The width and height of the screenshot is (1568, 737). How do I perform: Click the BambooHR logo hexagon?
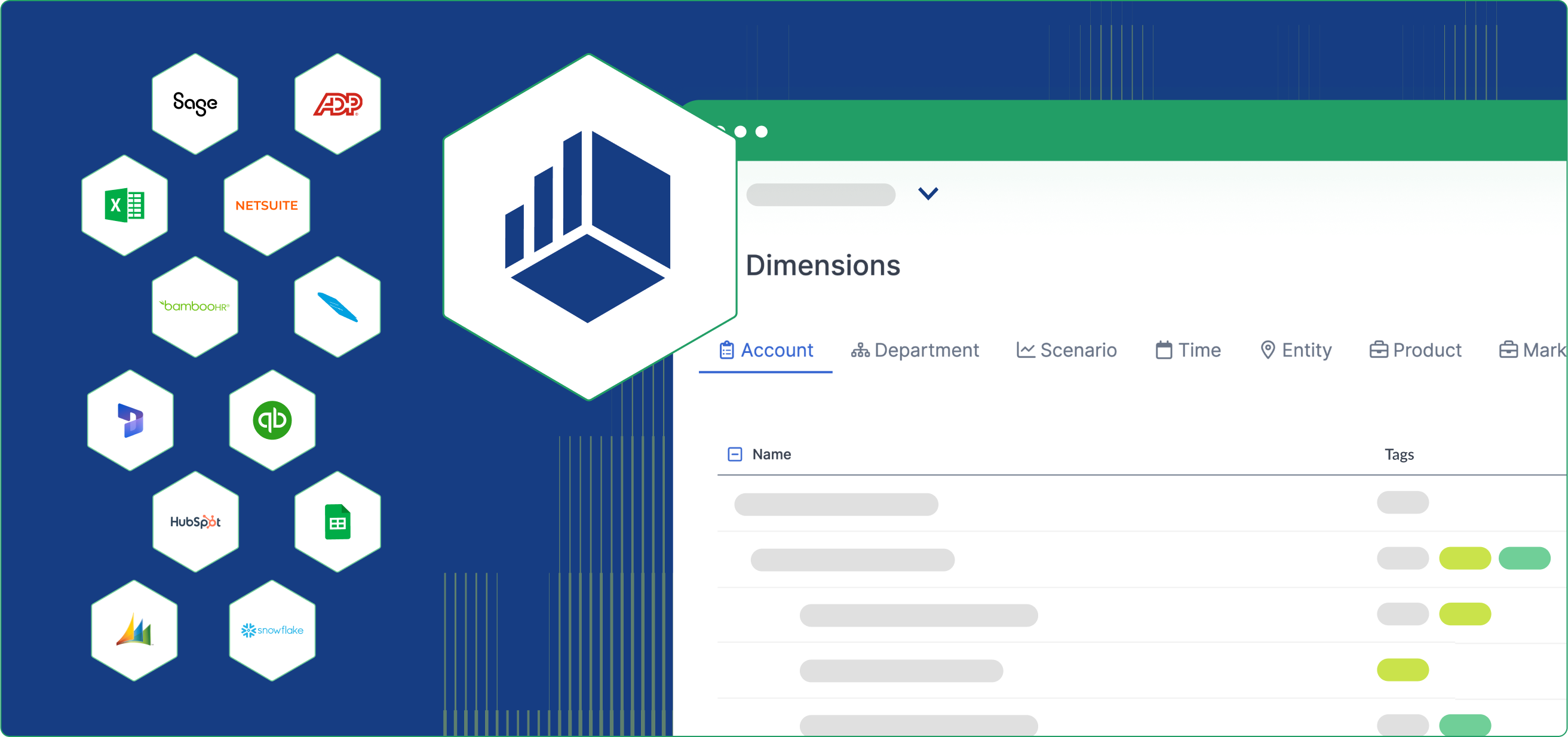coord(195,307)
